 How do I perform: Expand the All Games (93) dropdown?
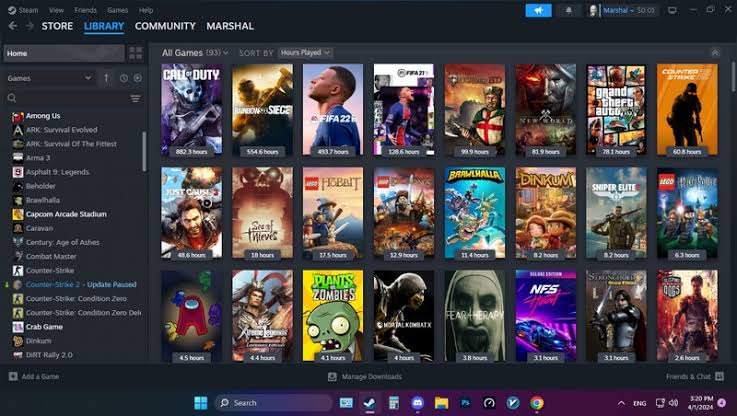pyautogui.click(x=195, y=53)
